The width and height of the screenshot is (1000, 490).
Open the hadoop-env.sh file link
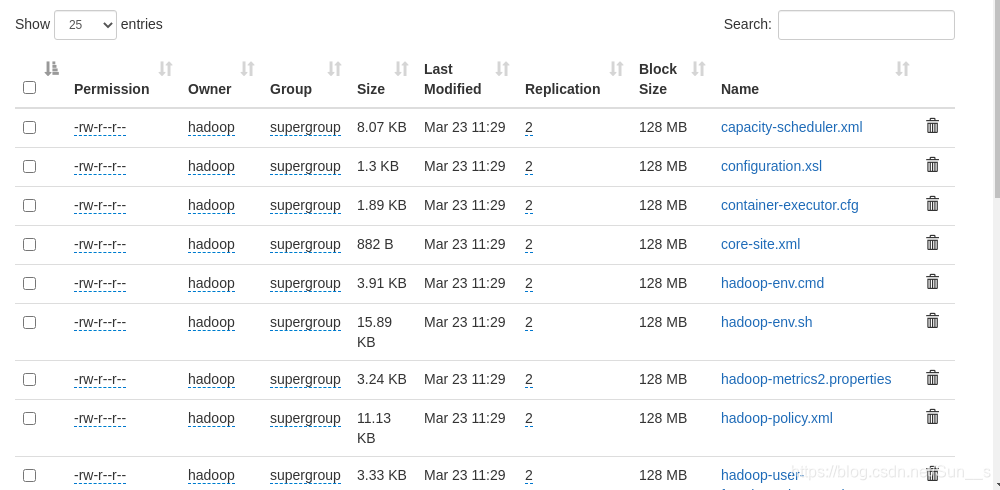766,322
